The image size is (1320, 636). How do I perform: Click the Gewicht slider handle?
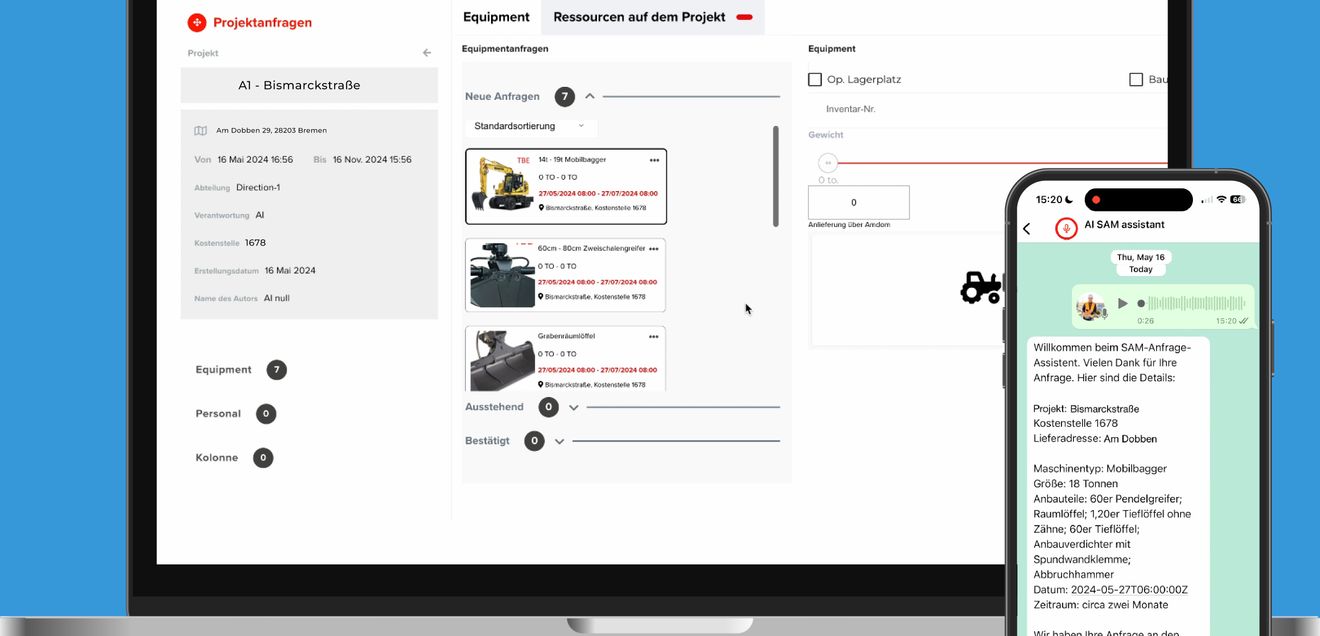click(x=828, y=163)
